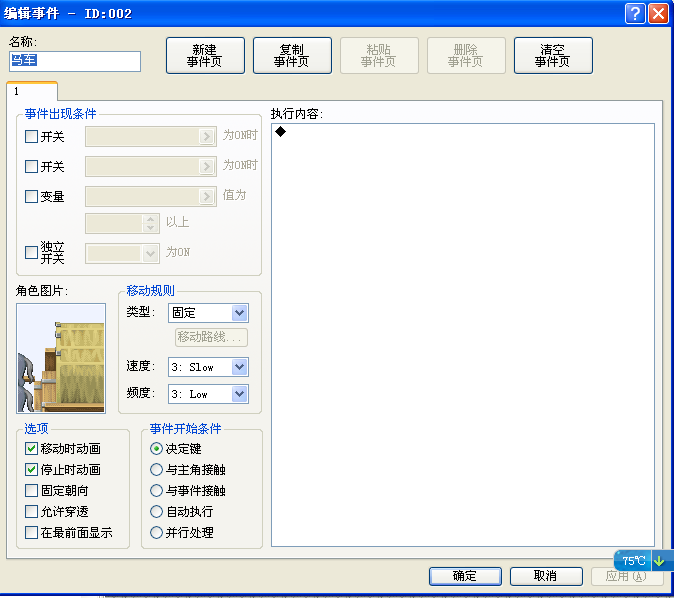Tick the second 开关 condition checkbox

point(31,166)
